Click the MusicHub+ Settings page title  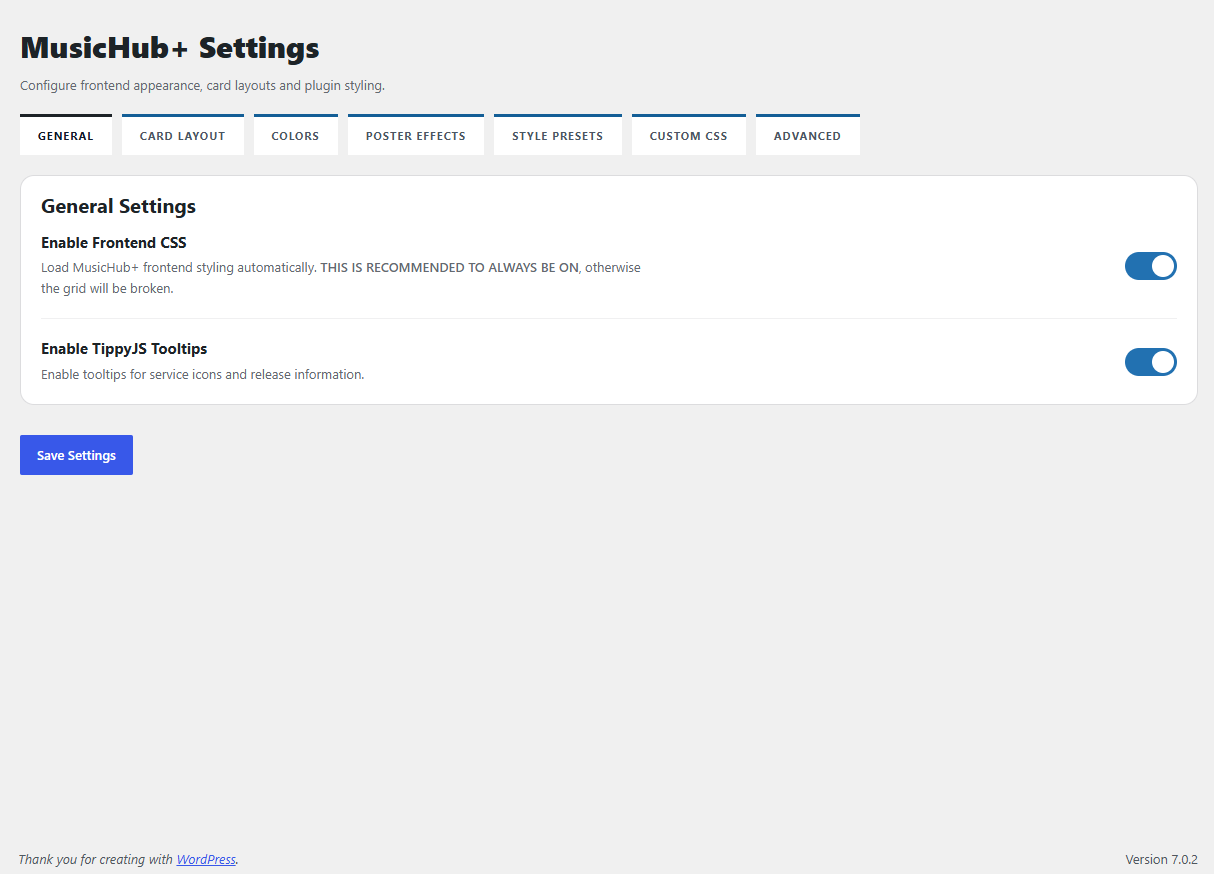click(x=170, y=47)
